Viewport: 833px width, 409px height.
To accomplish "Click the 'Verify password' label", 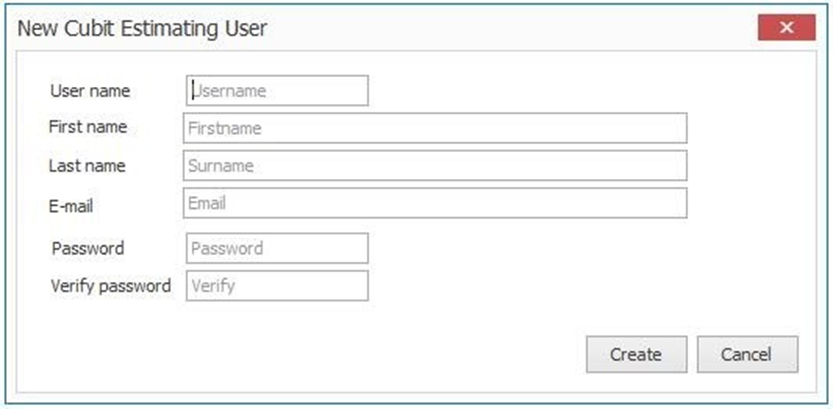I will point(111,286).
